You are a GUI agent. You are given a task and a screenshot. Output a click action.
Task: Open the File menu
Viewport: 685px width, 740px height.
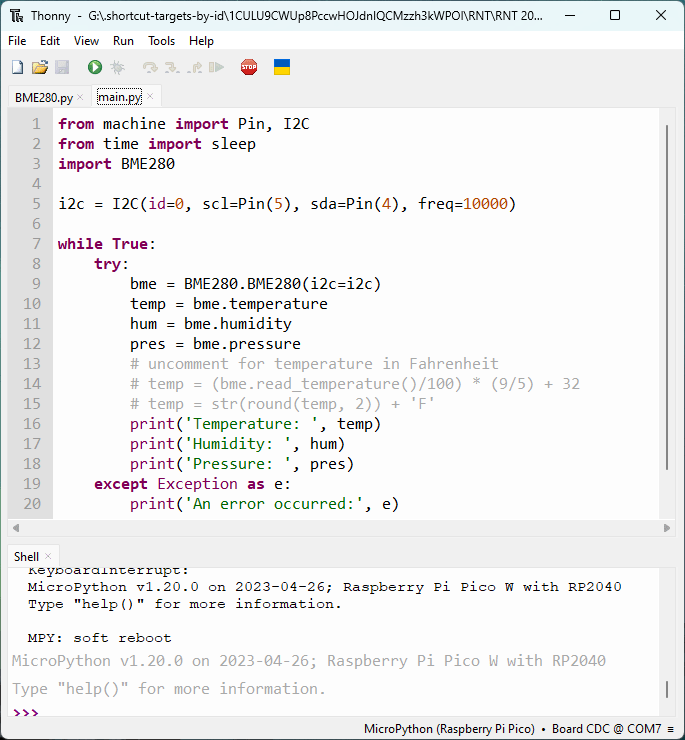point(17,41)
